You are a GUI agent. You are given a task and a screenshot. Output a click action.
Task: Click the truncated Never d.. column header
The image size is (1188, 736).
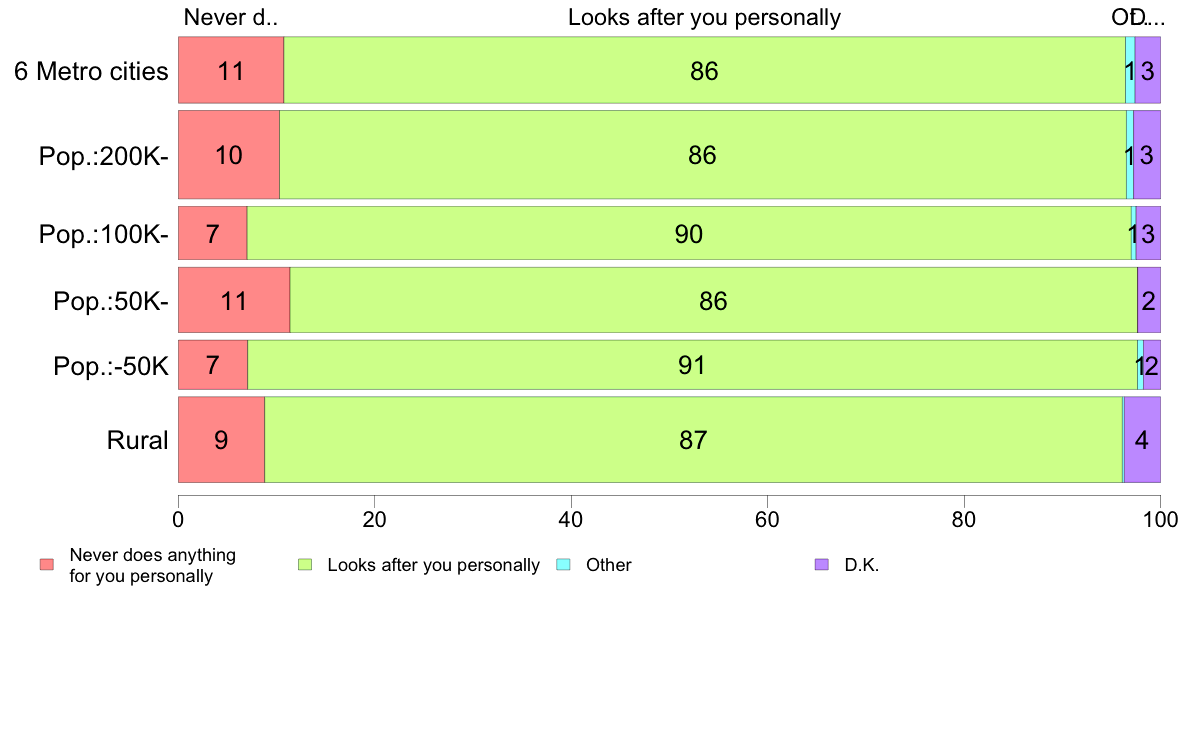pyautogui.click(x=231, y=17)
